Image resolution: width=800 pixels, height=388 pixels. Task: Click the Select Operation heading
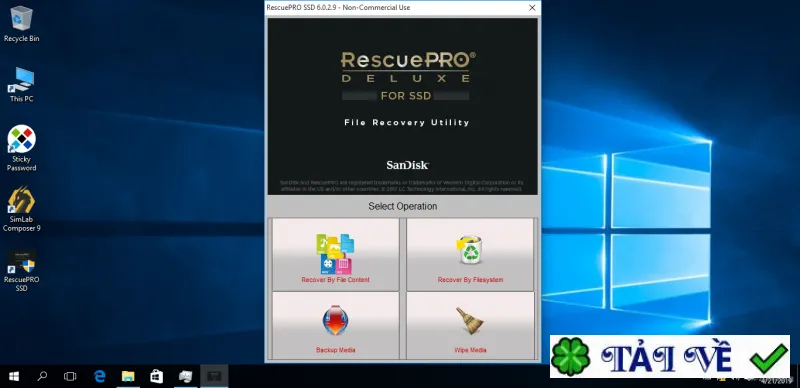[403, 206]
